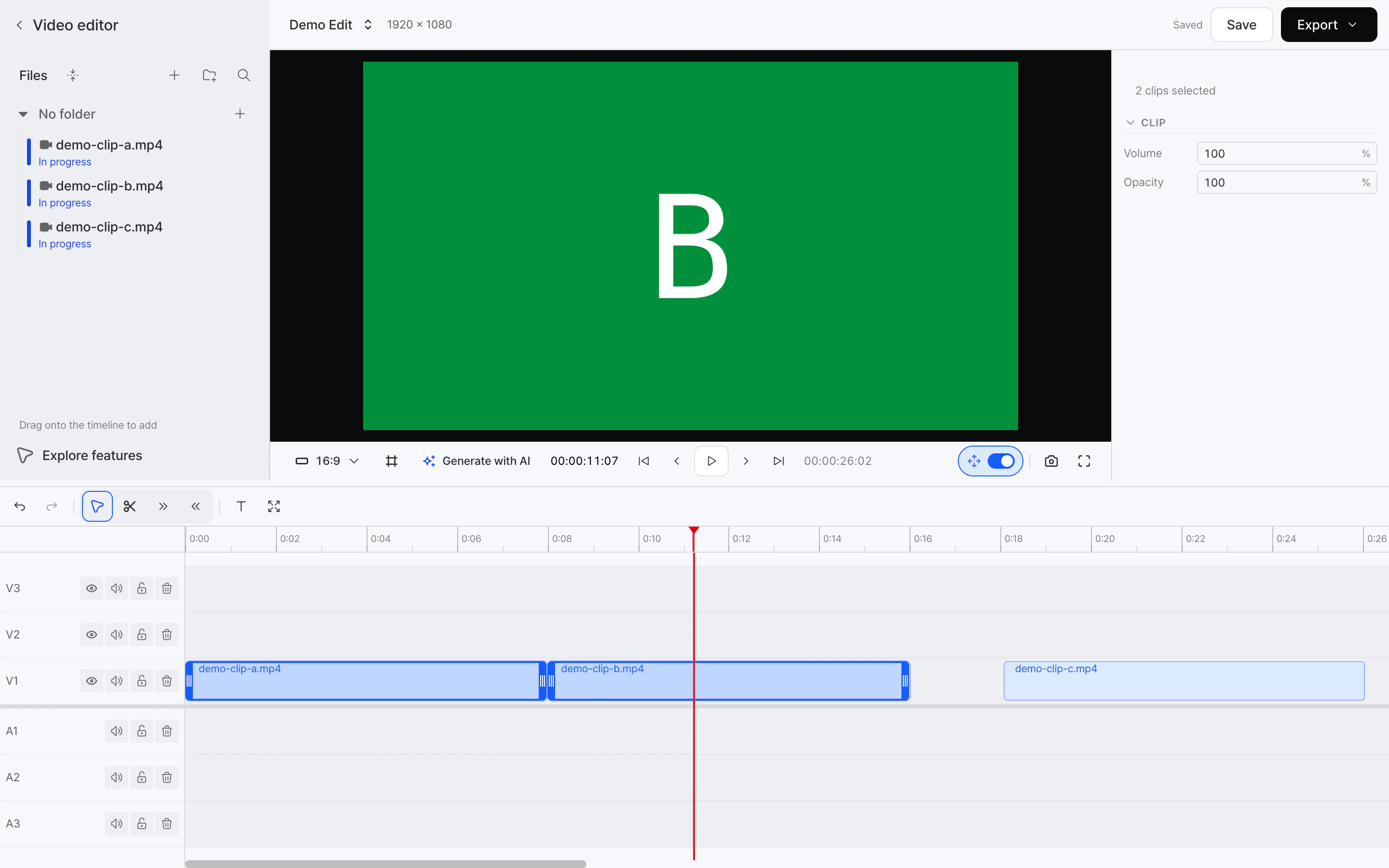This screenshot has height=868, width=1389.
Task: Click the select-forward double chevron tool
Action: 163,506
